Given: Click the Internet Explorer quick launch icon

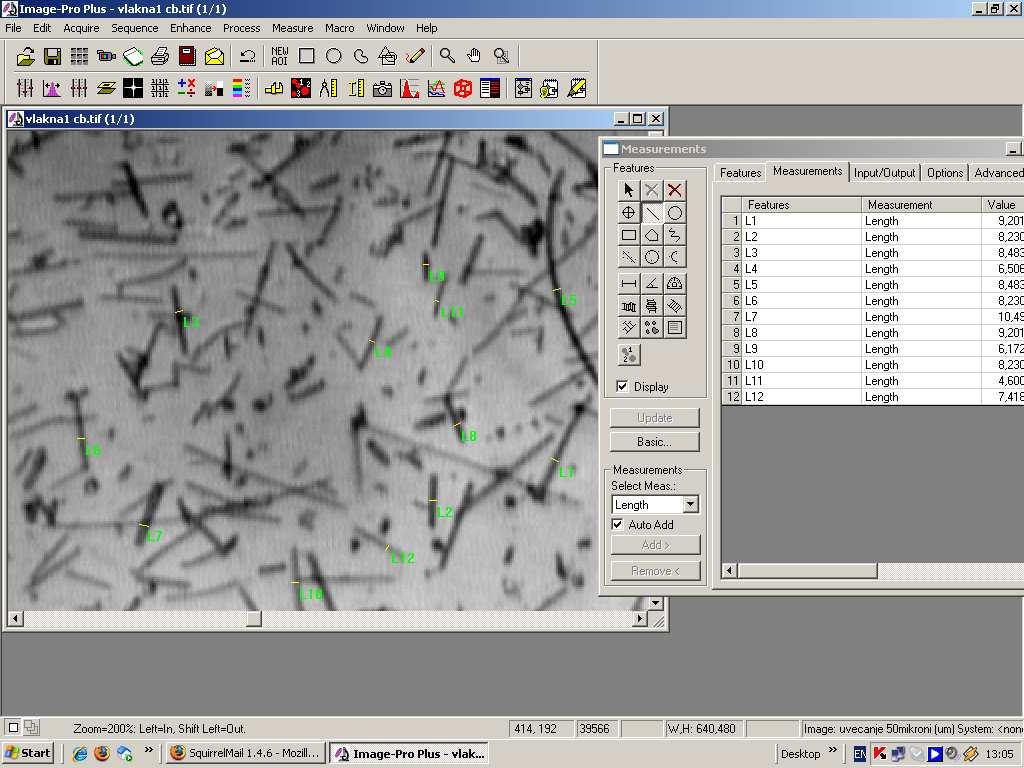Looking at the screenshot, I should tap(80, 753).
